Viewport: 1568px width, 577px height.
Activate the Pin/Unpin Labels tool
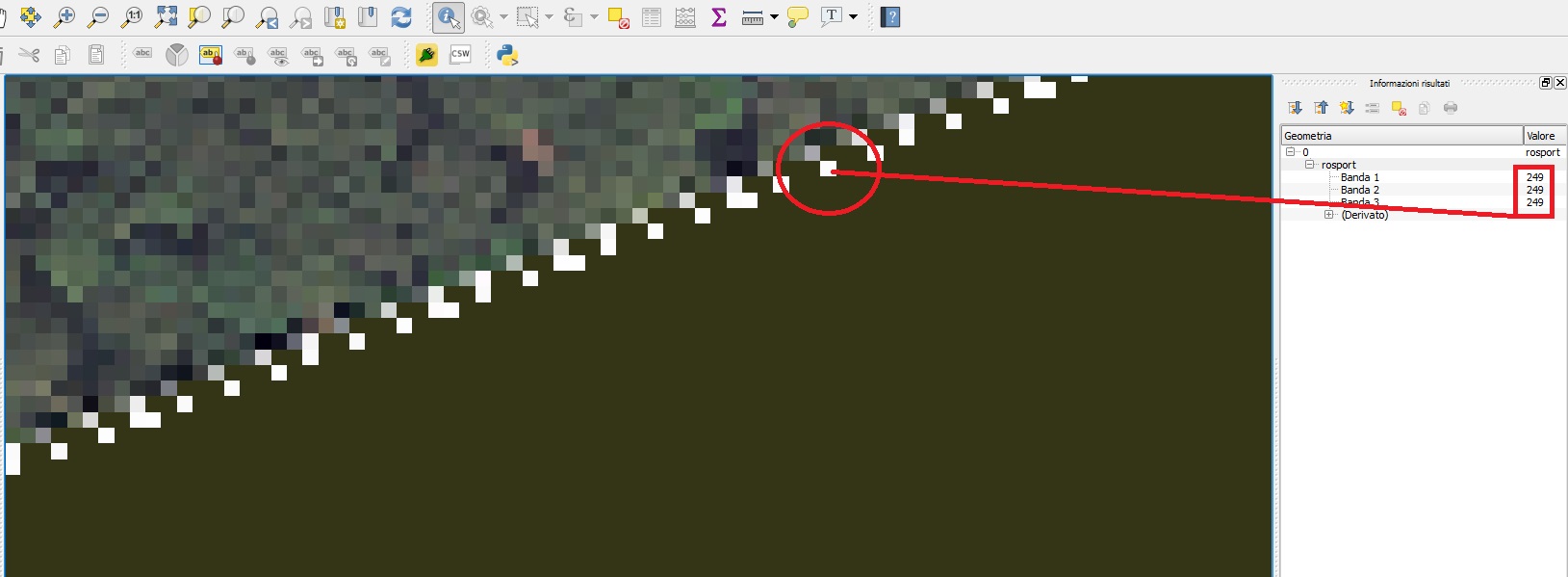244,55
